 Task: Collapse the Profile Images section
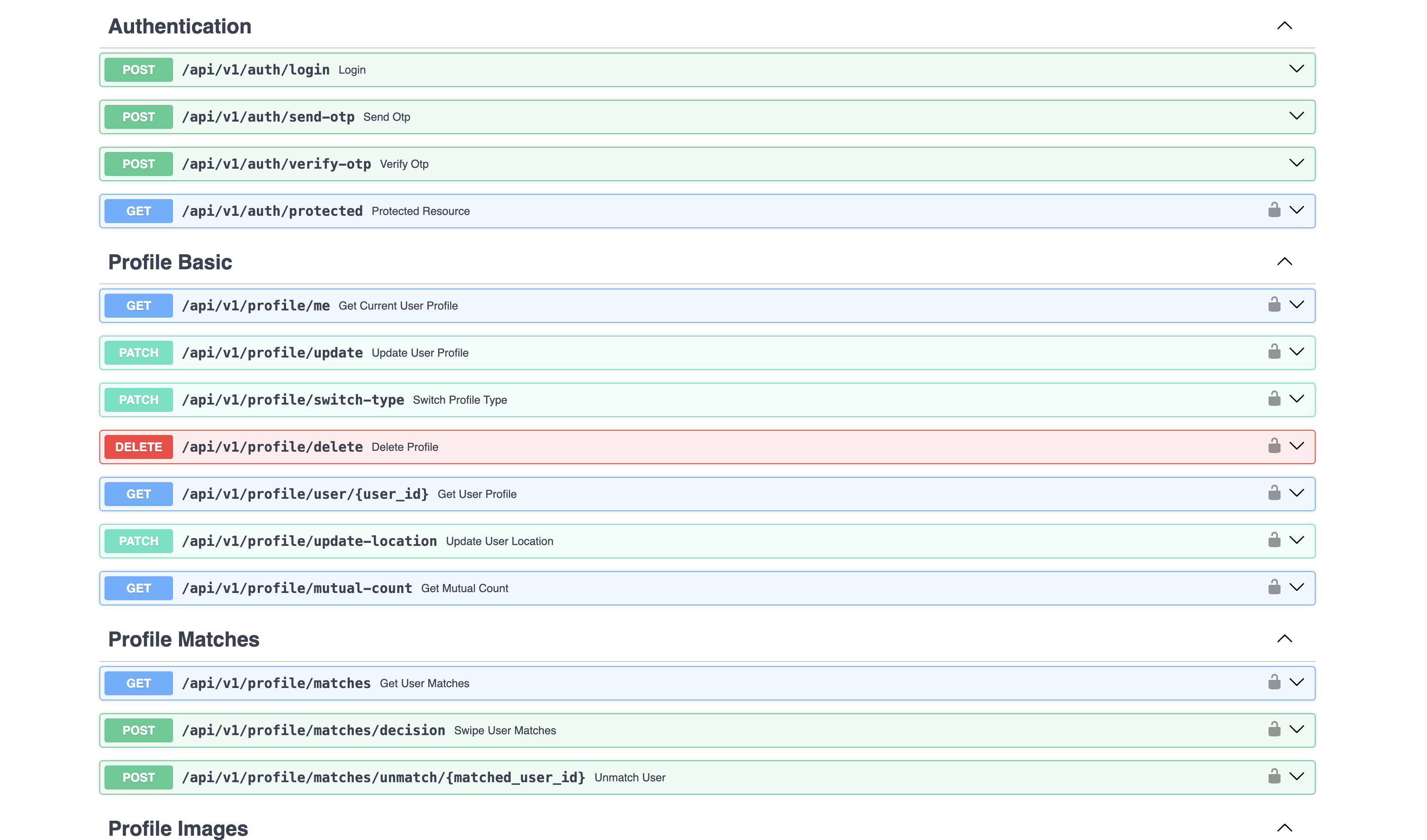tap(1285, 827)
